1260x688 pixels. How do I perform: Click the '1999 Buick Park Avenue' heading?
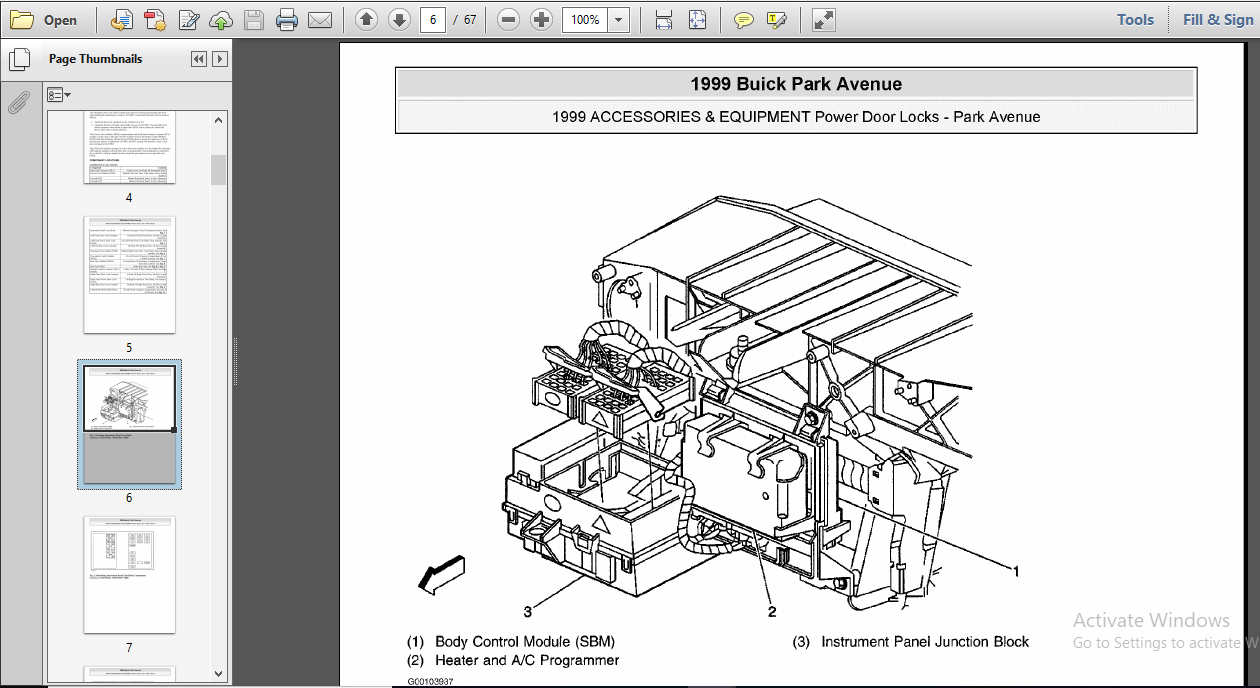pos(796,84)
